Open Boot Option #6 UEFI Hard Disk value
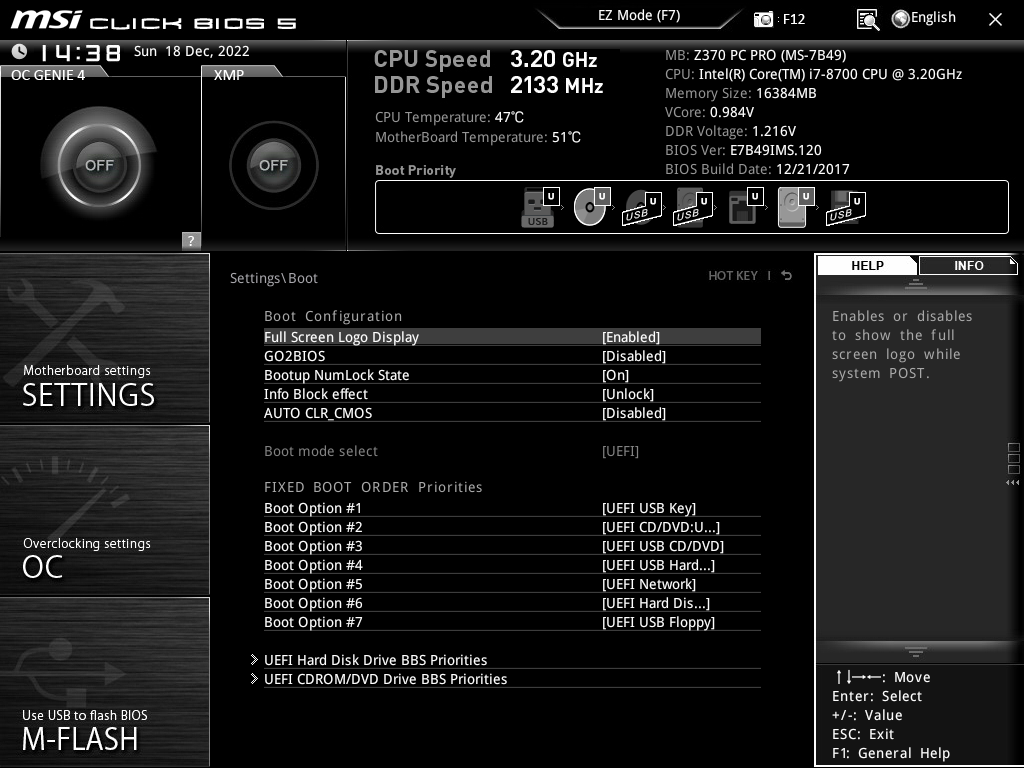1024x768 pixels. coord(656,603)
